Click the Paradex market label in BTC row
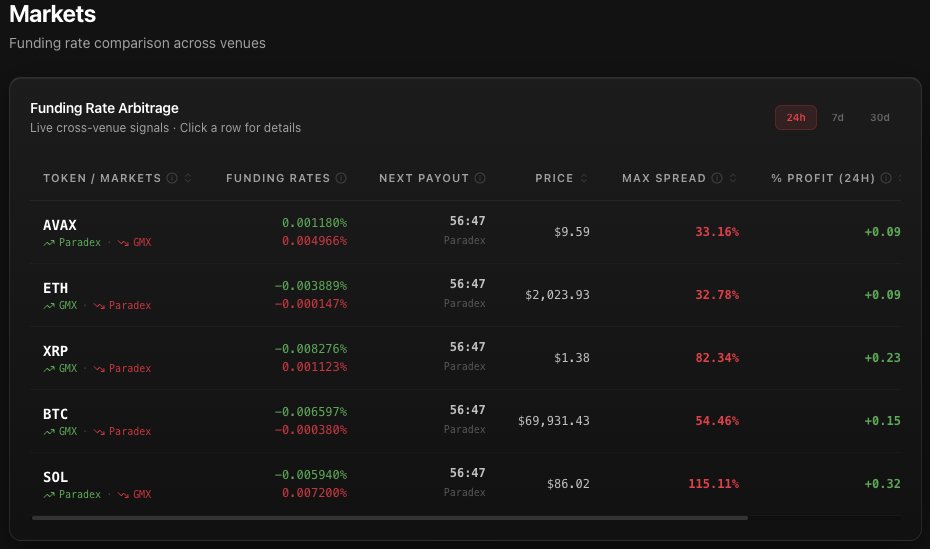 pyautogui.click(x=130, y=432)
